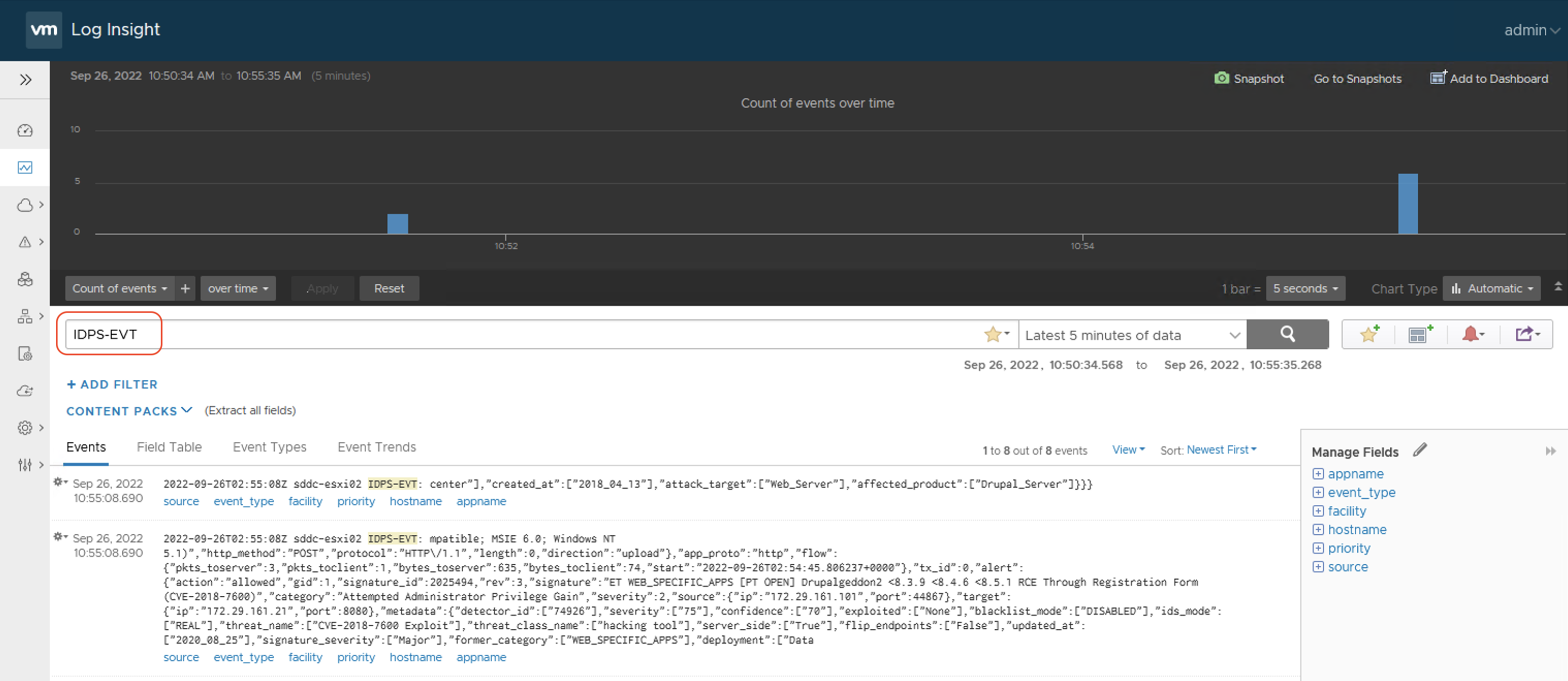The image size is (1568, 681).
Task: Take a Snapshot with the camera icon
Action: pos(1221,78)
